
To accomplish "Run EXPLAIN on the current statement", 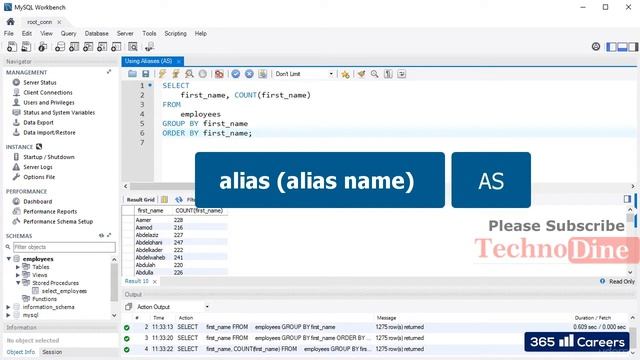I will 189,74.
